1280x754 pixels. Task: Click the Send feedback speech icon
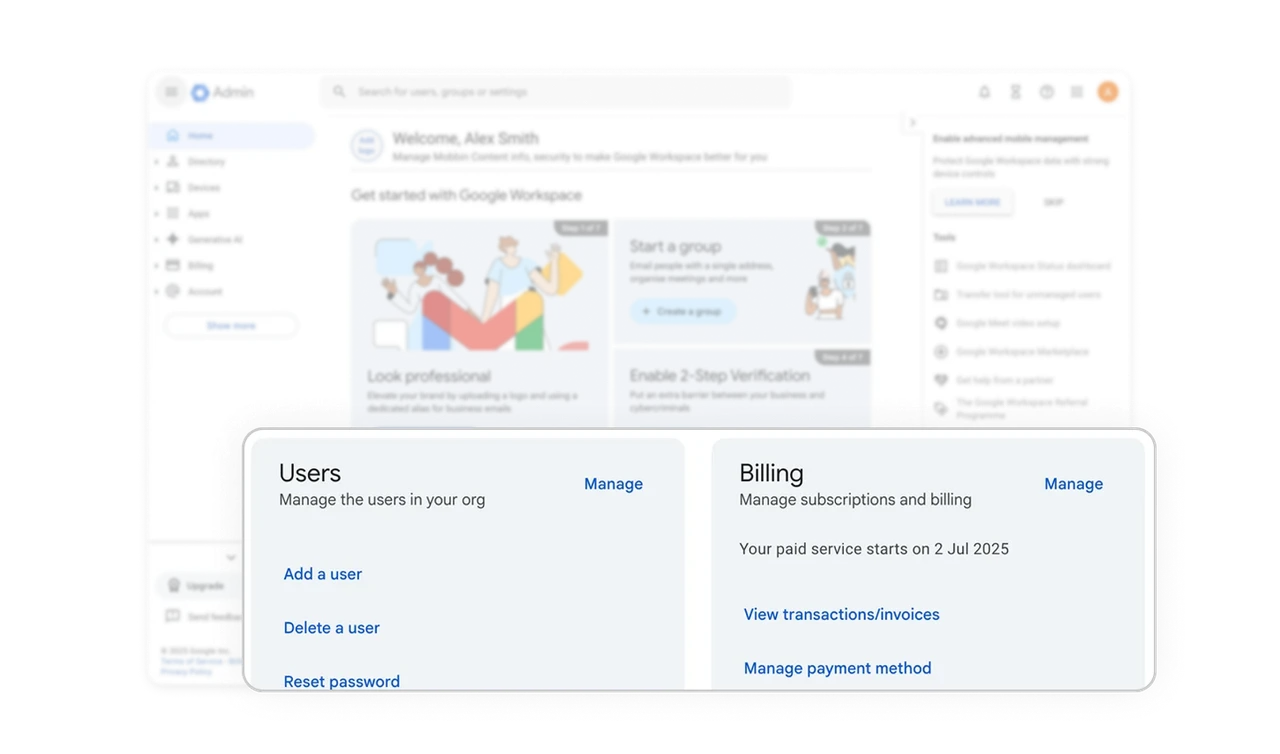[173, 616]
